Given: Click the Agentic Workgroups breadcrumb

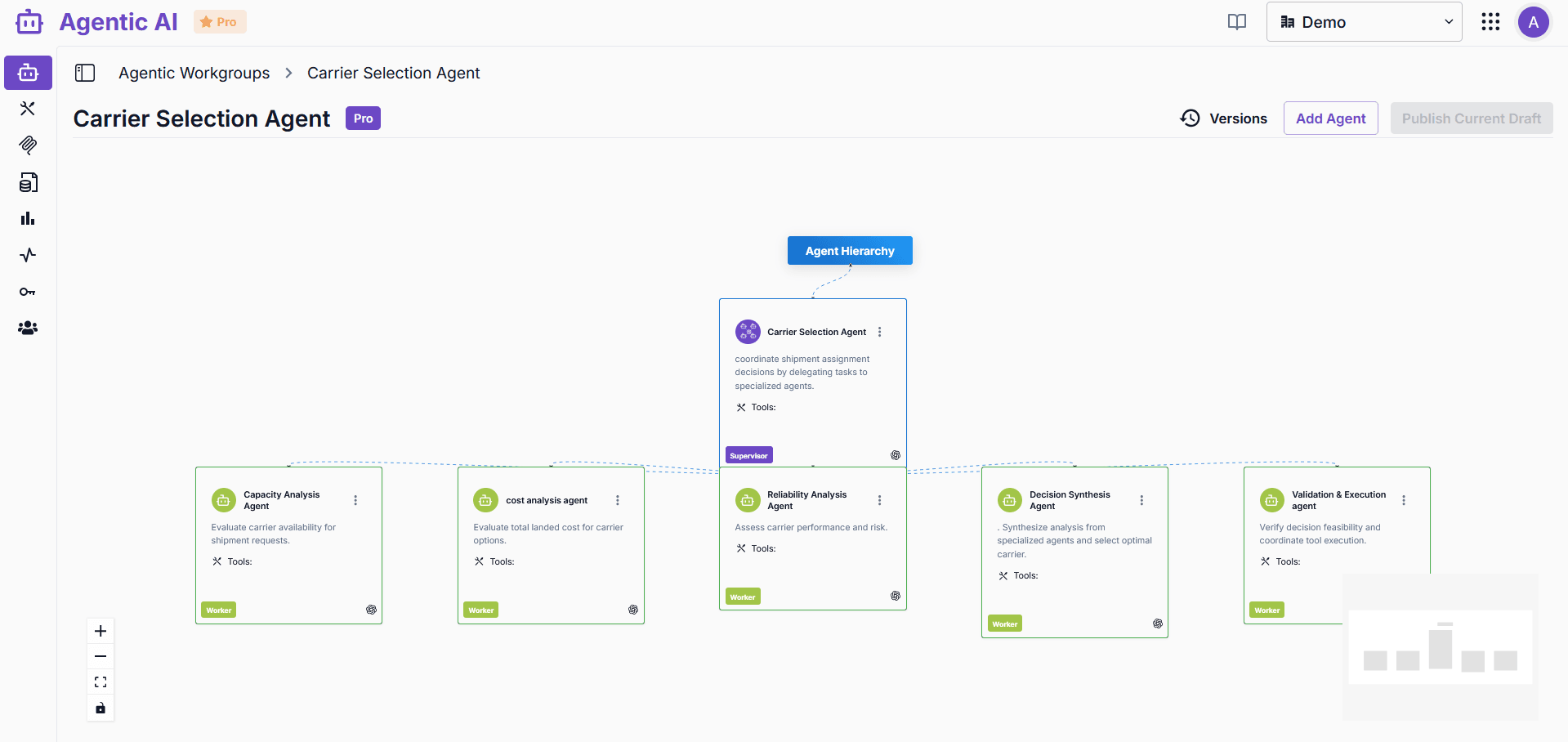Looking at the screenshot, I should tap(194, 73).
